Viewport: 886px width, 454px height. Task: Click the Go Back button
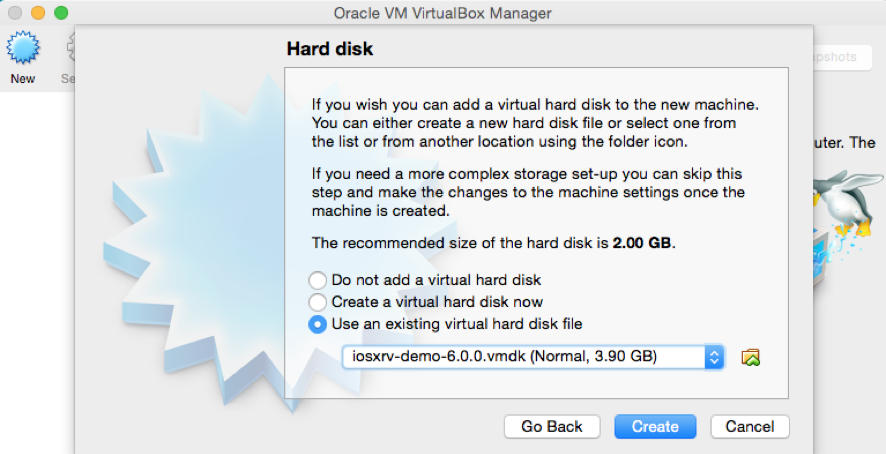tap(552, 426)
